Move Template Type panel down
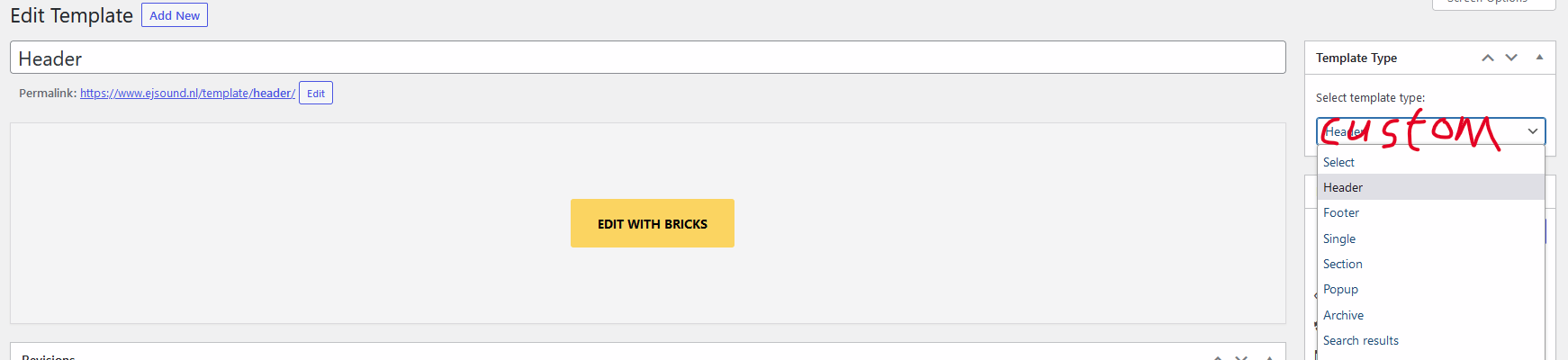 1511,58
